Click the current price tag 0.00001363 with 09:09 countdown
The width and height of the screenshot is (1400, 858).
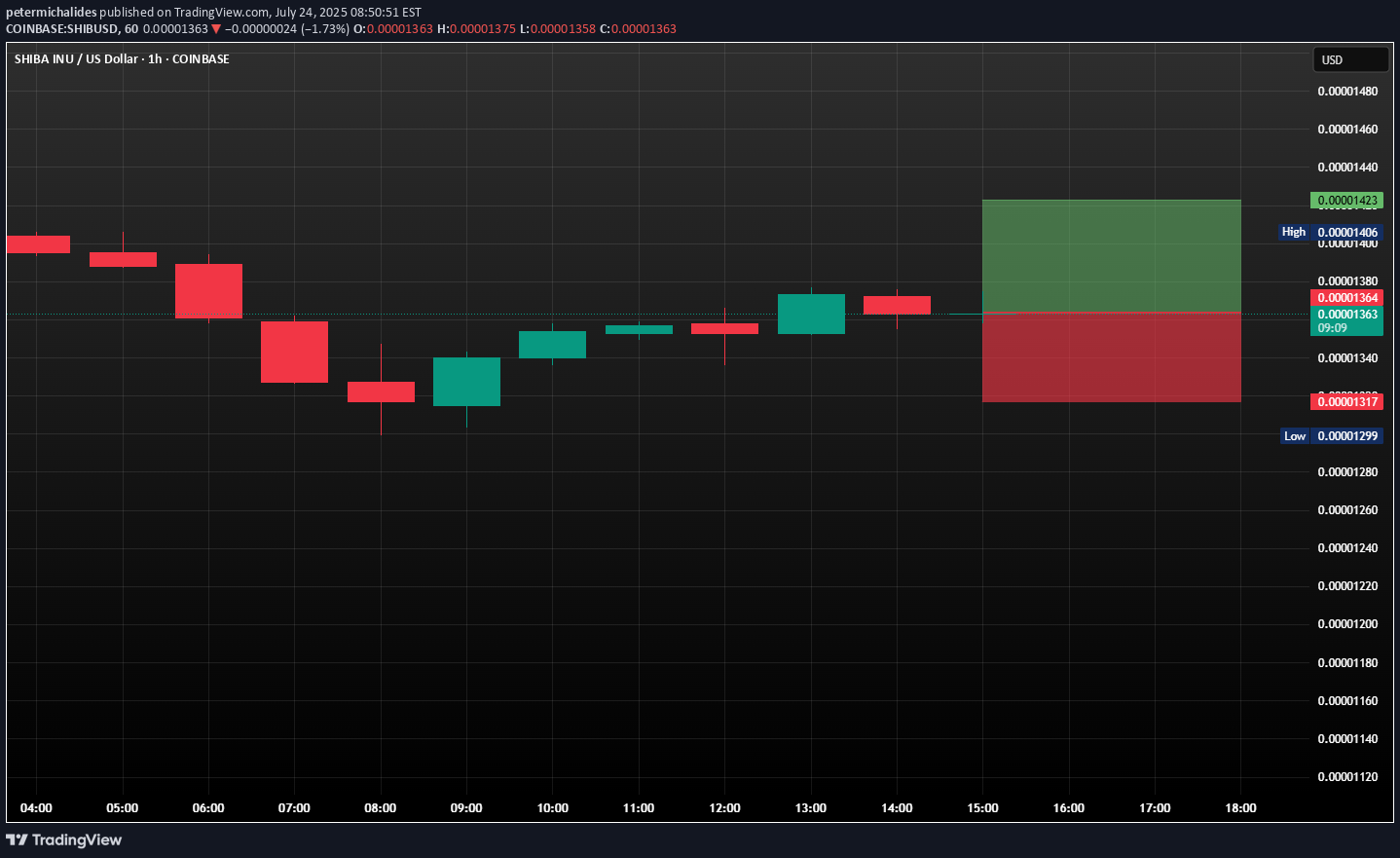coord(1346,321)
